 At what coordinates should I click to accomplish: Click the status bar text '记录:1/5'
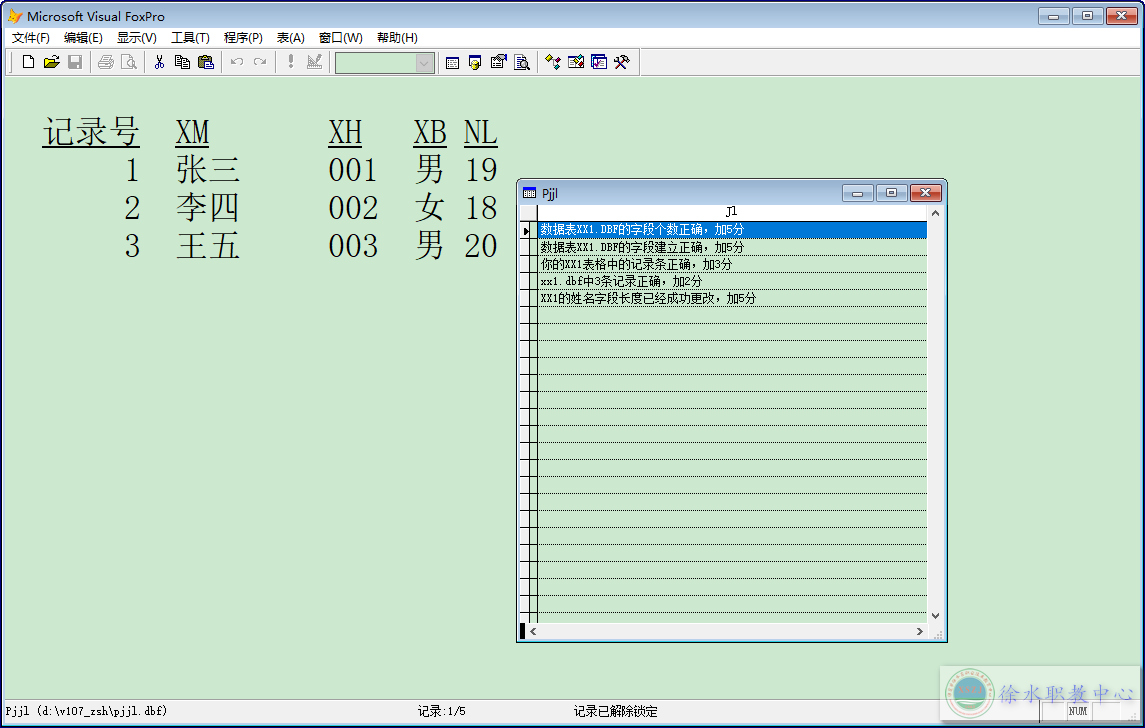441,711
